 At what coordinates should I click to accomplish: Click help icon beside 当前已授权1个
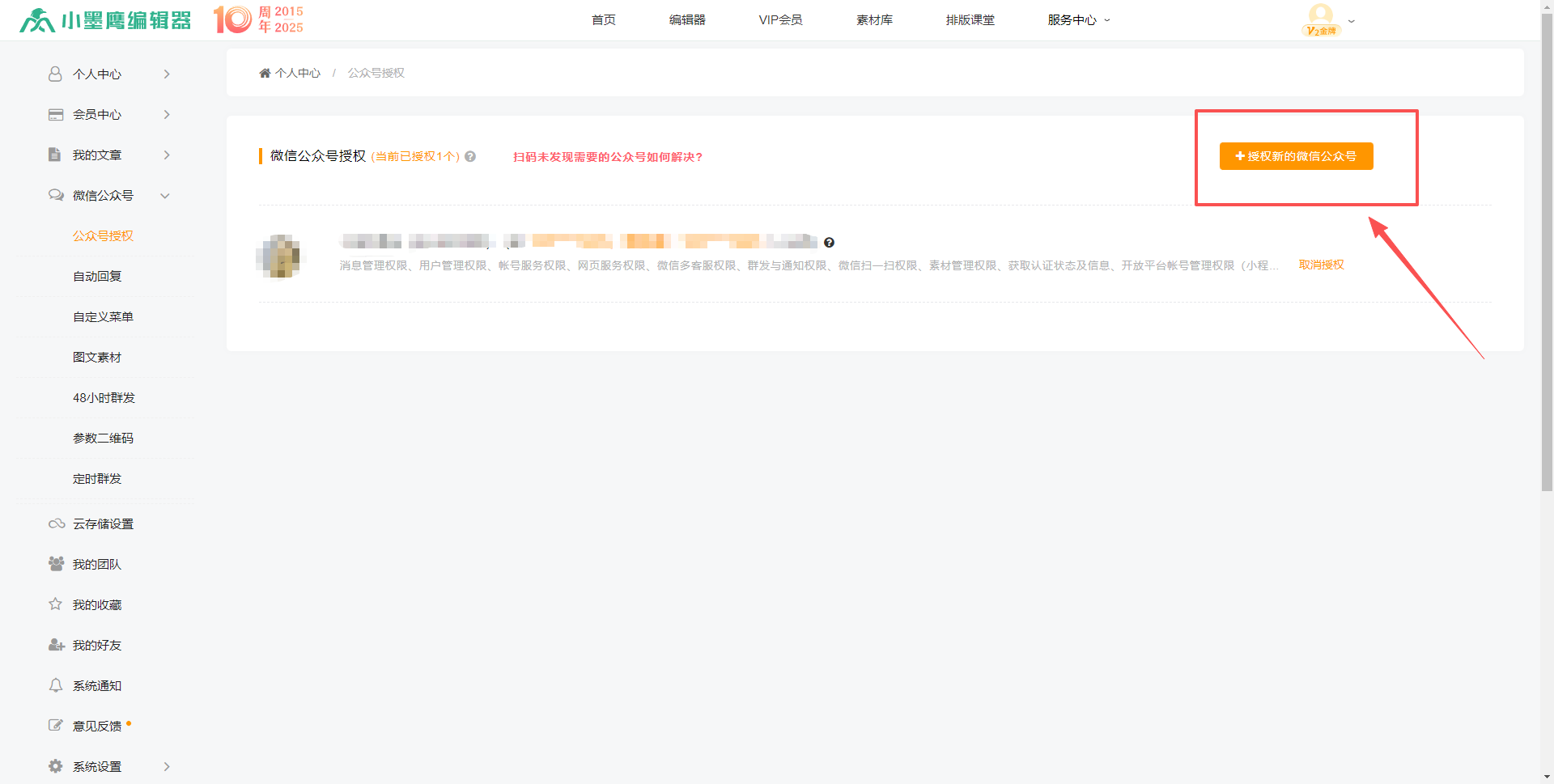(470, 157)
